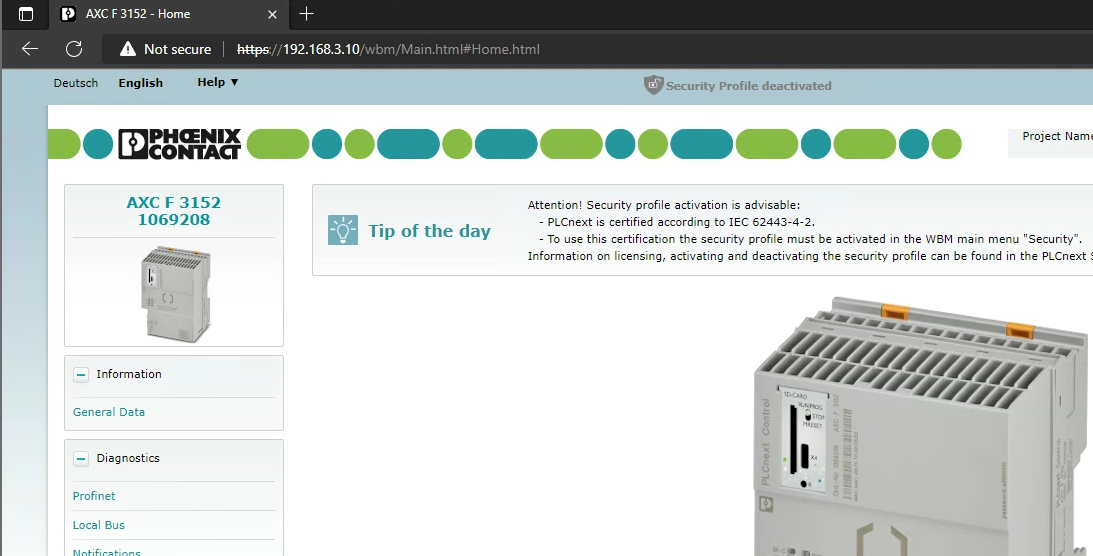The image size is (1093, 556).
Task: Click the order number 1069208
Action: 174,219
